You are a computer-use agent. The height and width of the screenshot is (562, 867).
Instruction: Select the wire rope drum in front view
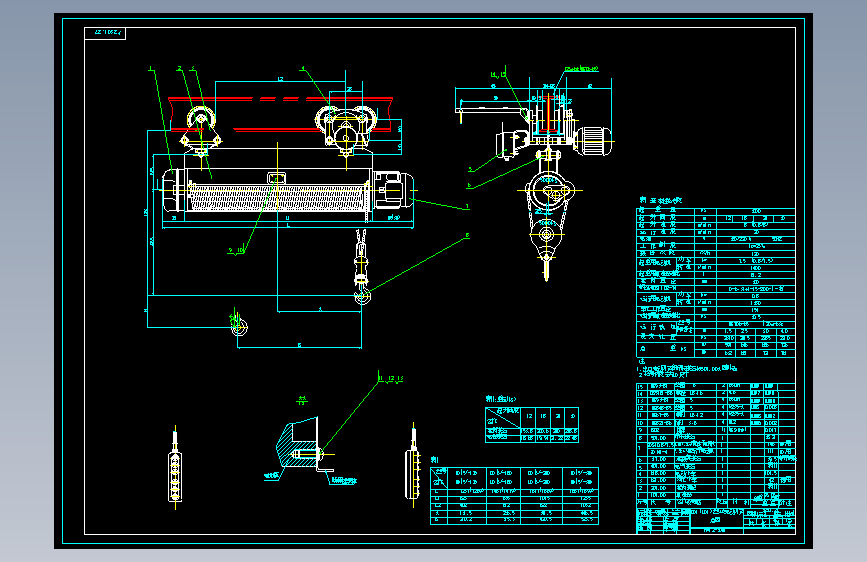pos(278,197)
